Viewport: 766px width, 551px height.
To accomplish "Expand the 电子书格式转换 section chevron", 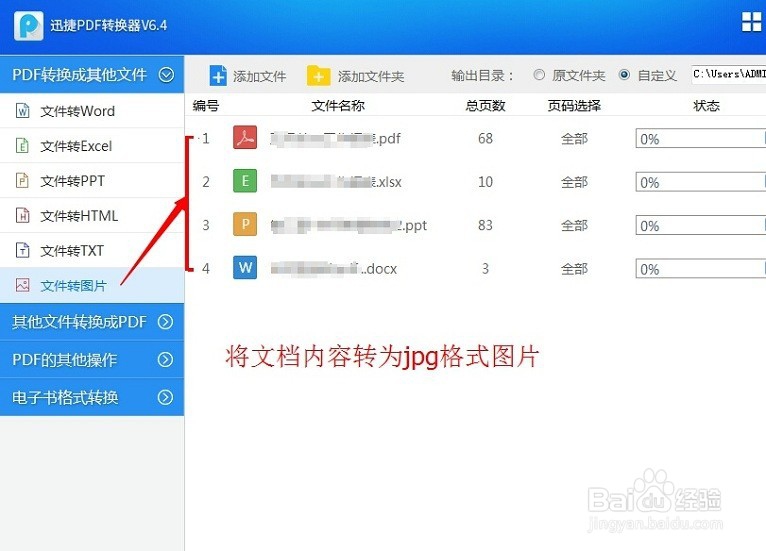I will [x=166, y=397].
